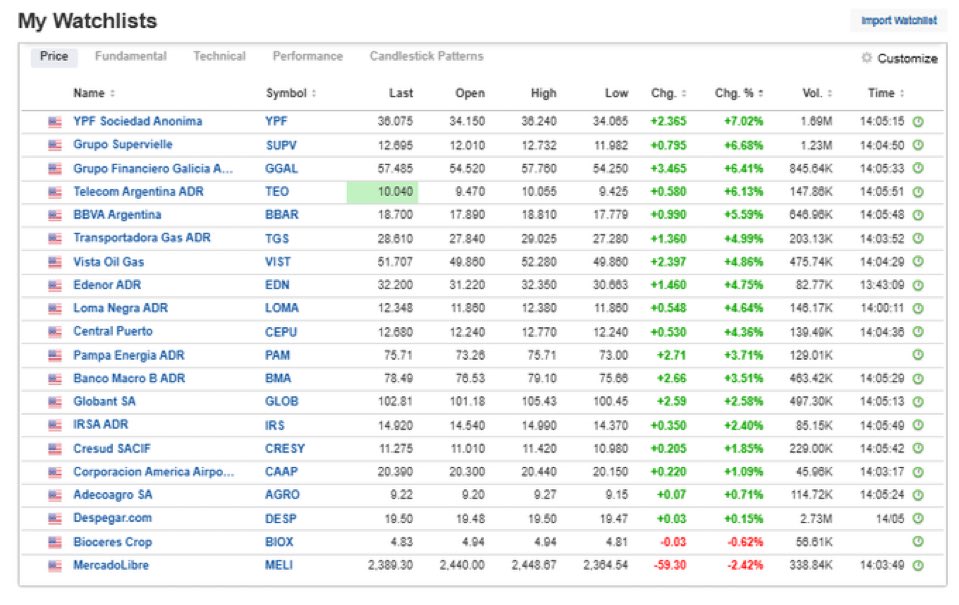Click the flag icon beside Central Puerto
Screen dimensions: 959x605
tap(55, 332)
